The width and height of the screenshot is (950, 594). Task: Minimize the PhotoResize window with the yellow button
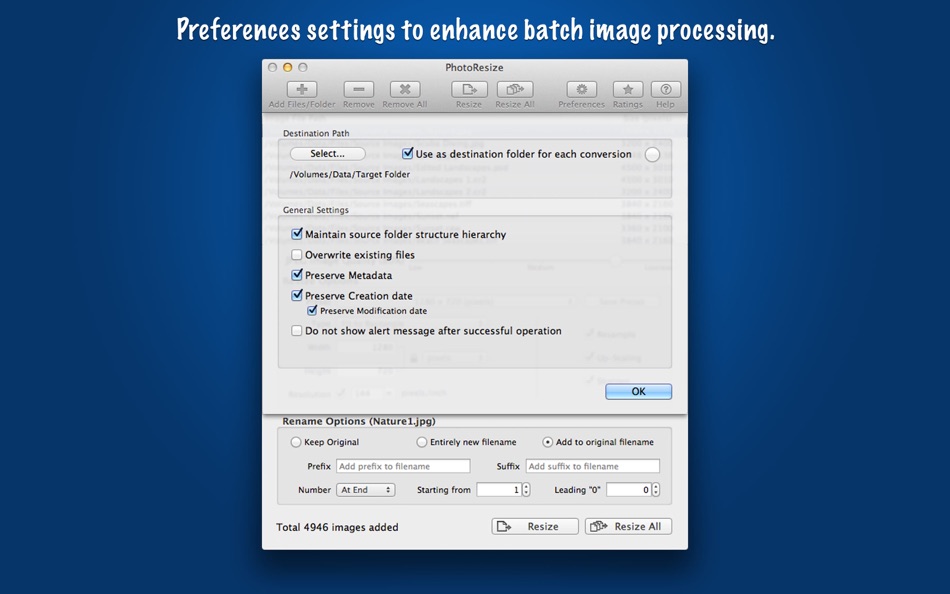click(x=288, y=67)
